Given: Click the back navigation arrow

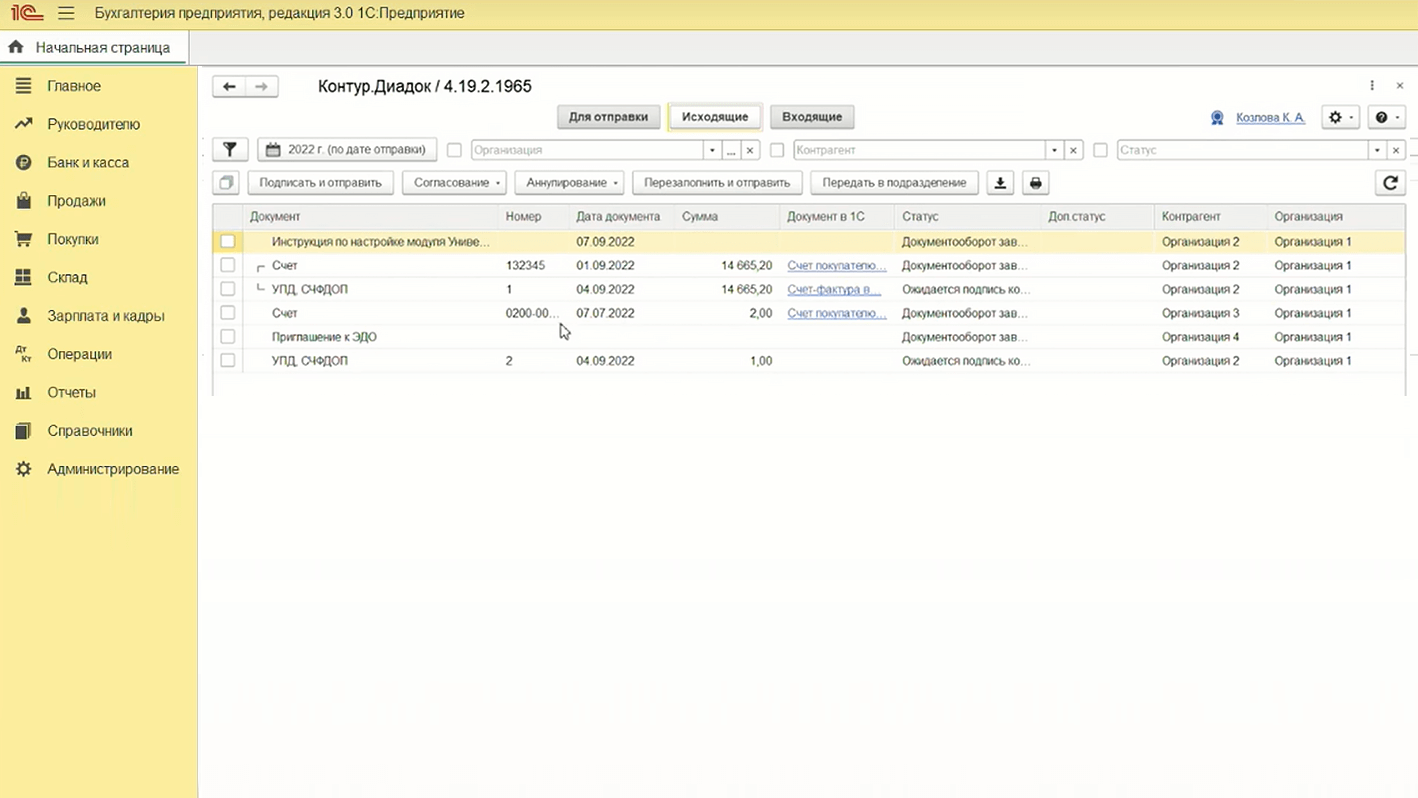Looking at the screenshot, I should point(229,87).
